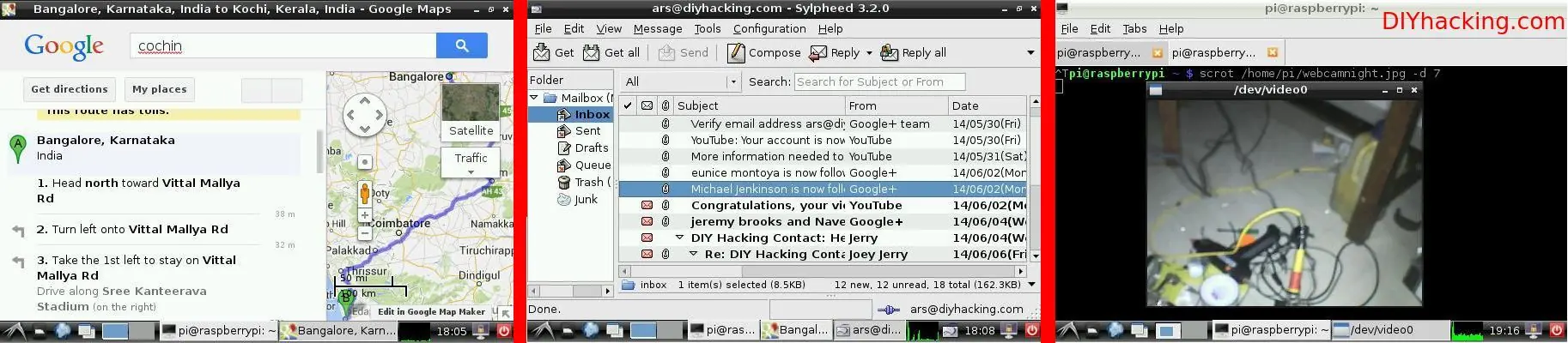Click the message list scroll down arrow
The height and width of the screenshot is (343, 1568).
coord(1035,256)
